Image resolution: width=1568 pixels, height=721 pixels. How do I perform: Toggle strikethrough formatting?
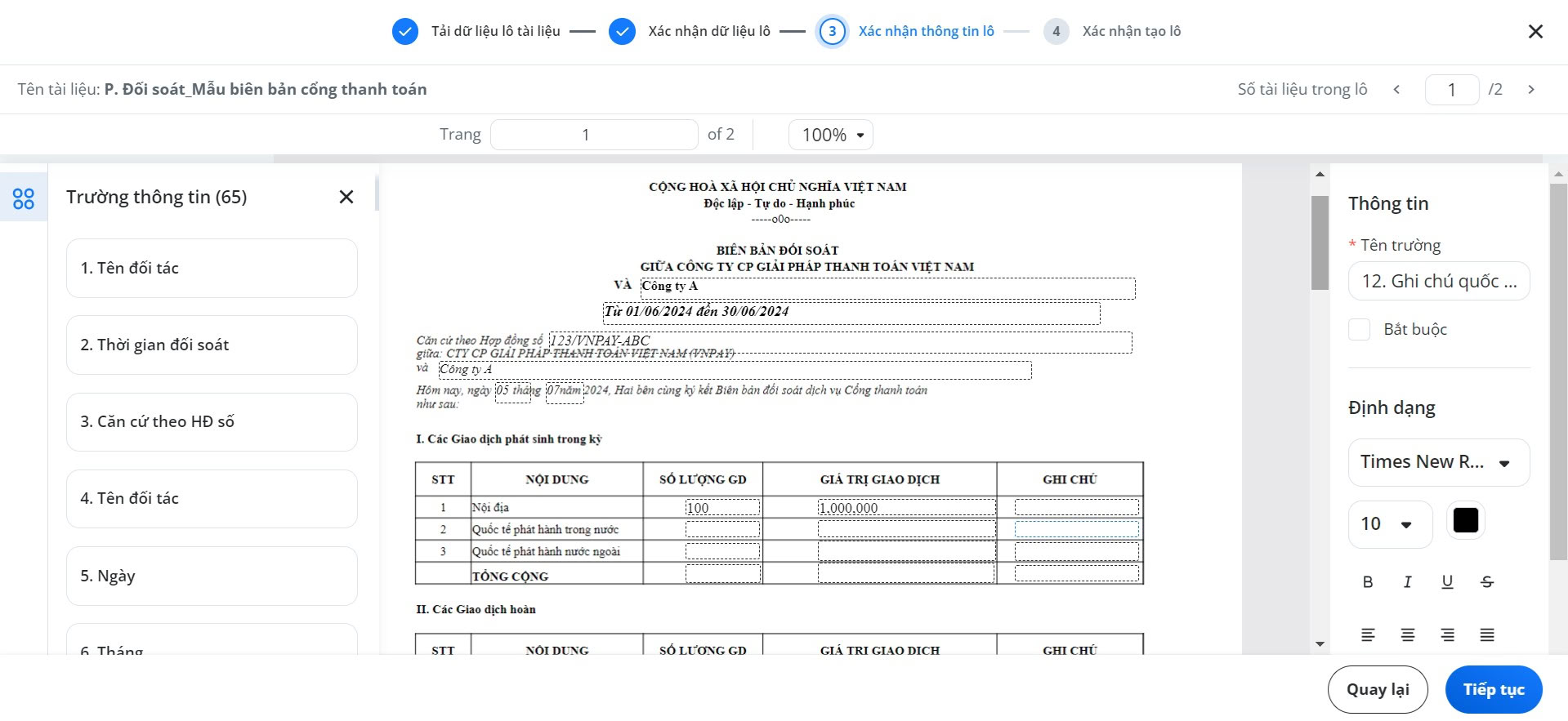pyautogui.click(x=1487, y=582)
